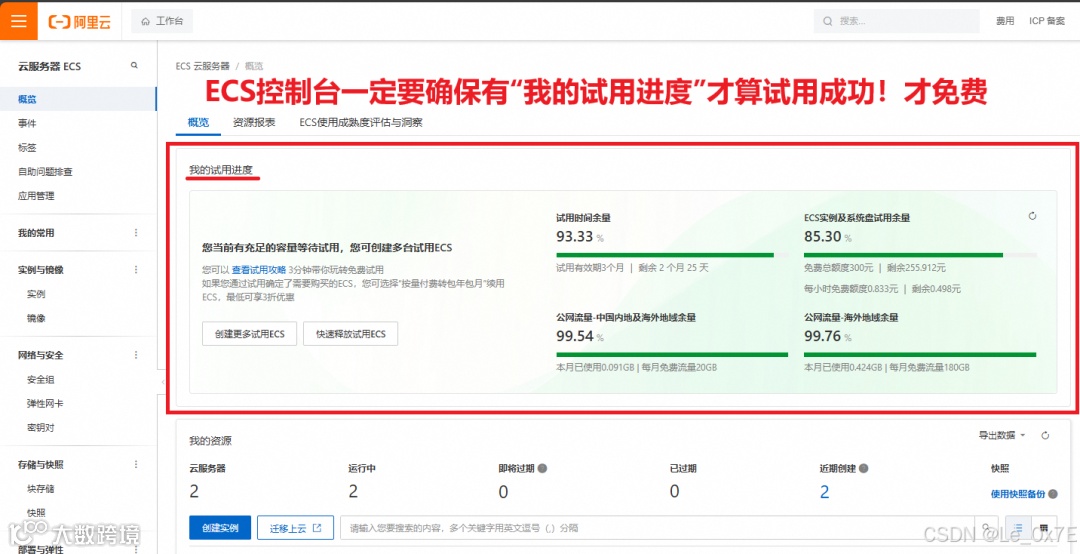Open the 导出数据 dropdown

pyautogui.click(x=1002, y=435)
